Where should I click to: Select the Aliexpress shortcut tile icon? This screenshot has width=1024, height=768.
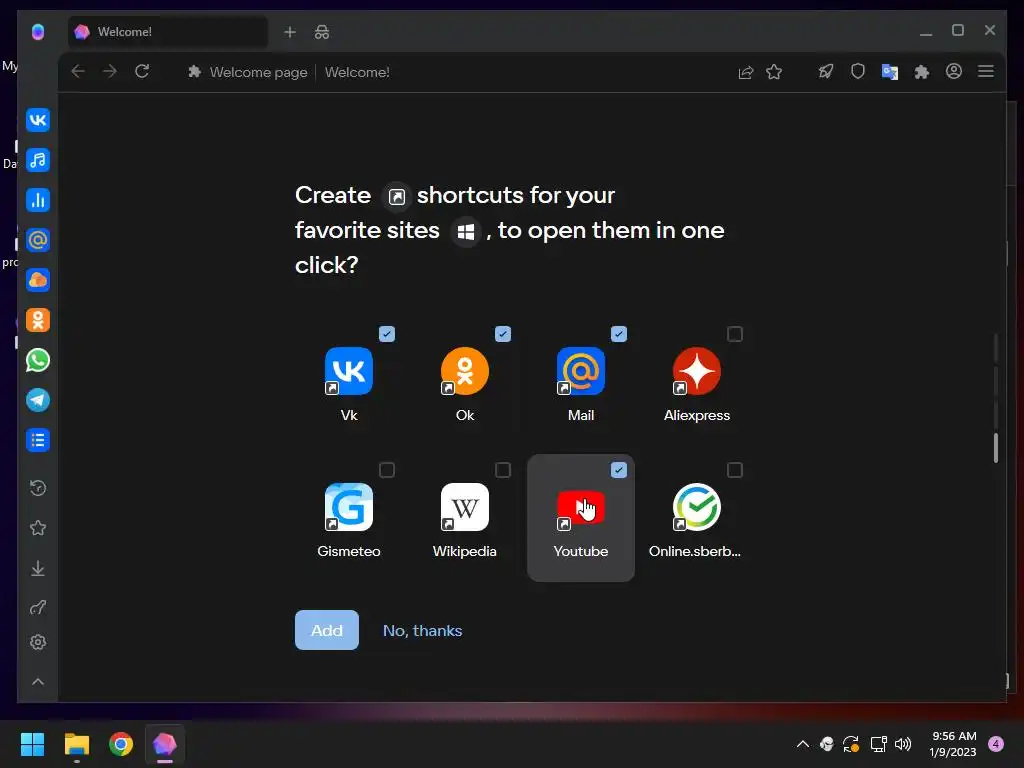(697, 371)
